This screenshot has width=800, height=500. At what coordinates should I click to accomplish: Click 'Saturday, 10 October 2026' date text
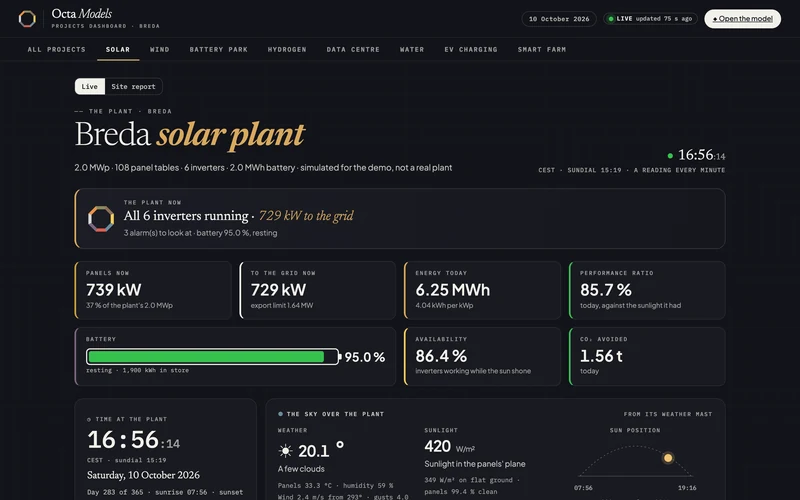pos(143,475)
